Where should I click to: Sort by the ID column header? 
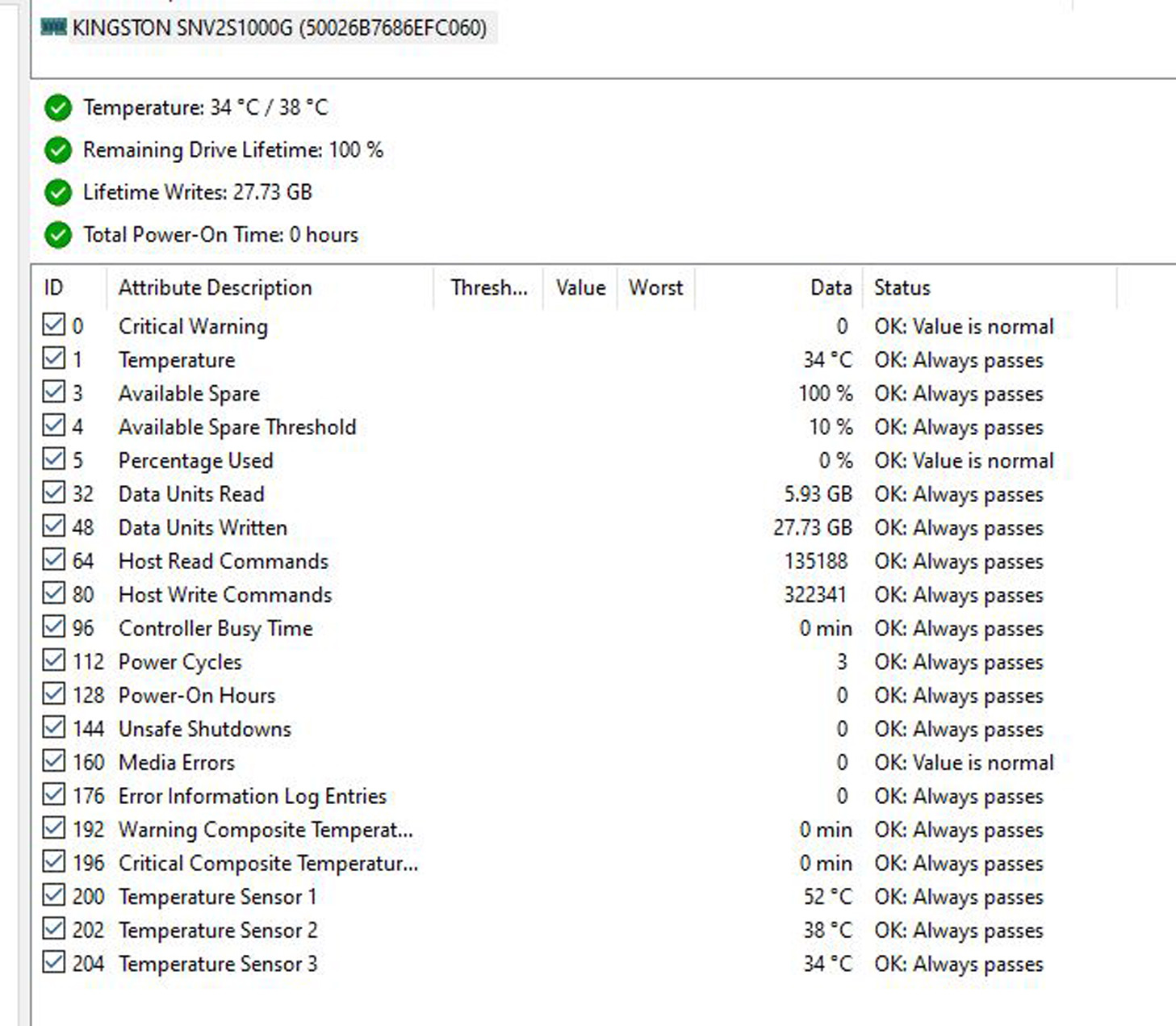coord(69,288)
